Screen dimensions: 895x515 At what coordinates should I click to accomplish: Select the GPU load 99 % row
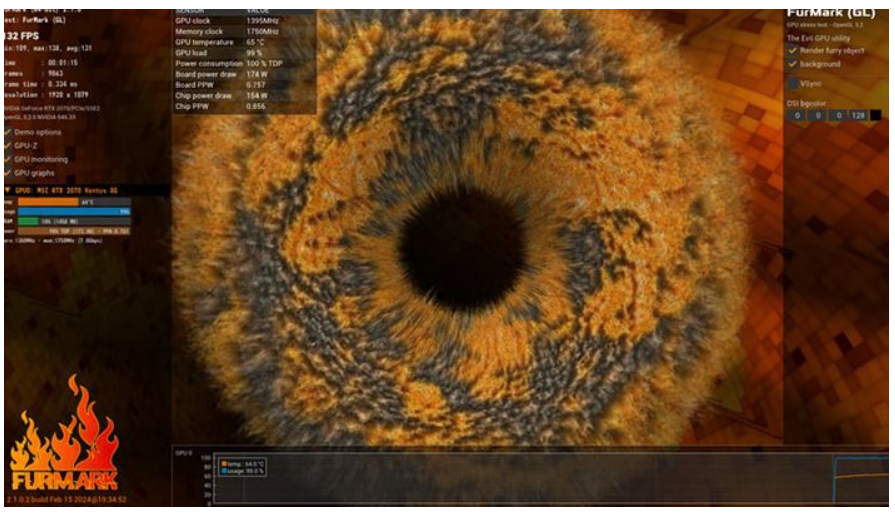point(244,53)
